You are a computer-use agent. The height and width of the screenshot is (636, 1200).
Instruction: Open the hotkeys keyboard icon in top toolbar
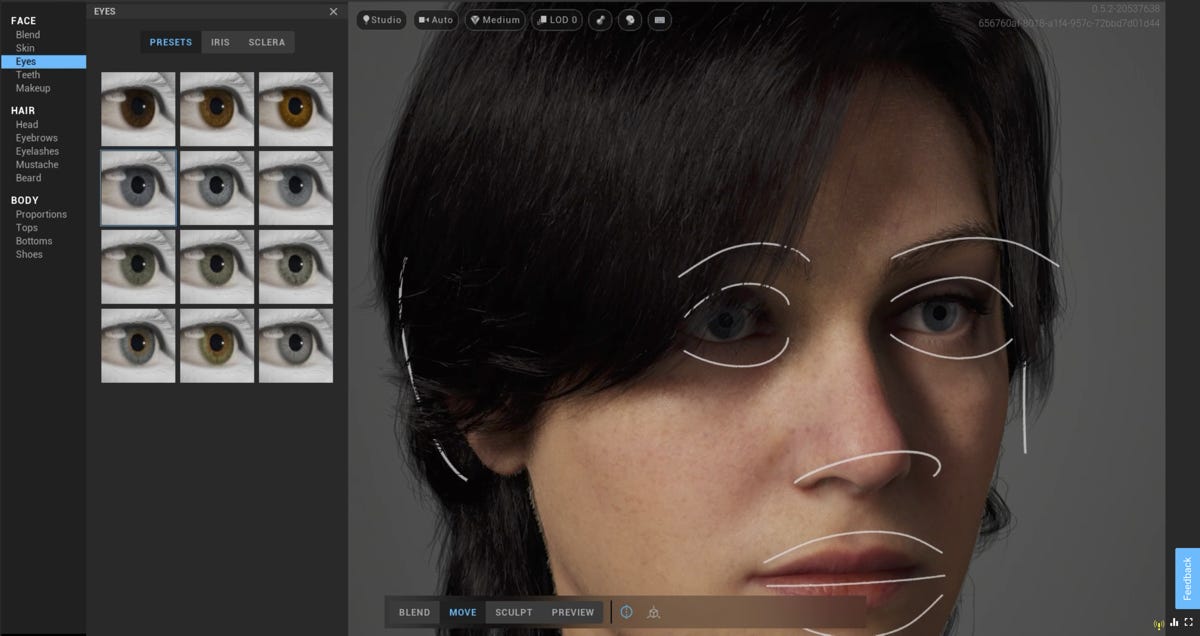(x=659, y=20)
